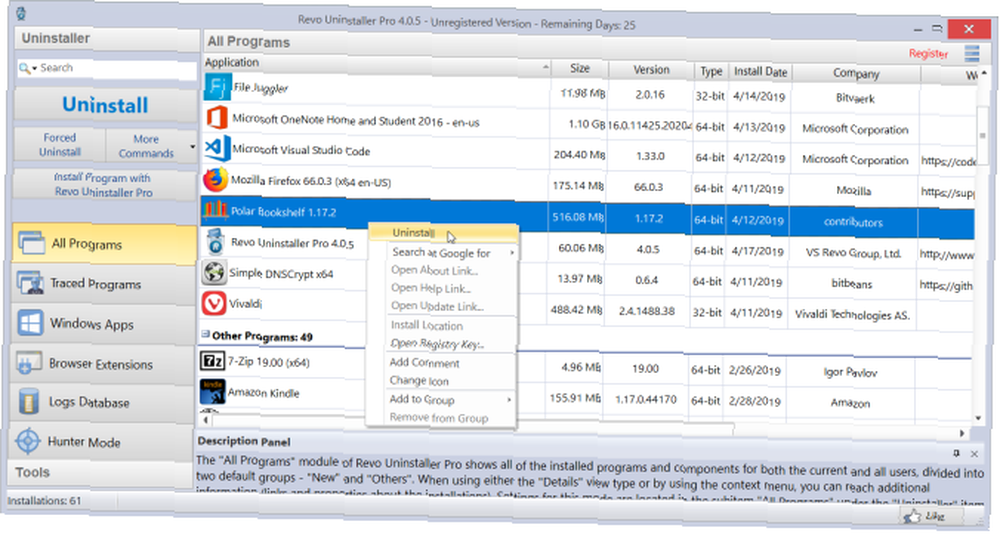Select Mozilla Firefox 66.0.3 row name
Viewport: 1000px width, 534px height.
click(311, 182)
